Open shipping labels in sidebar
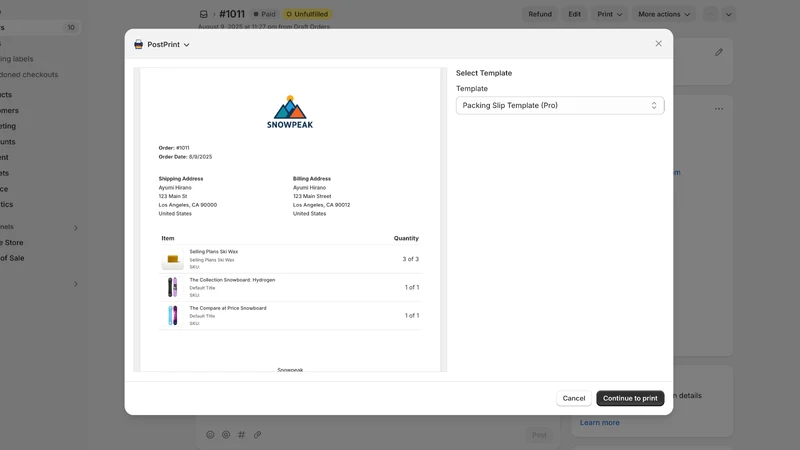 click(17, 59)
